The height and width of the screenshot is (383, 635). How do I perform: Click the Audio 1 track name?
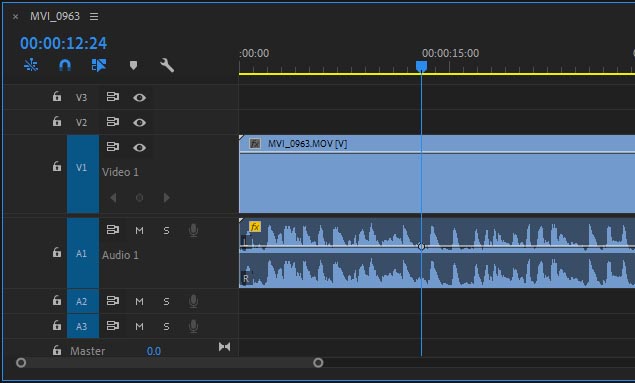[120, 255]
